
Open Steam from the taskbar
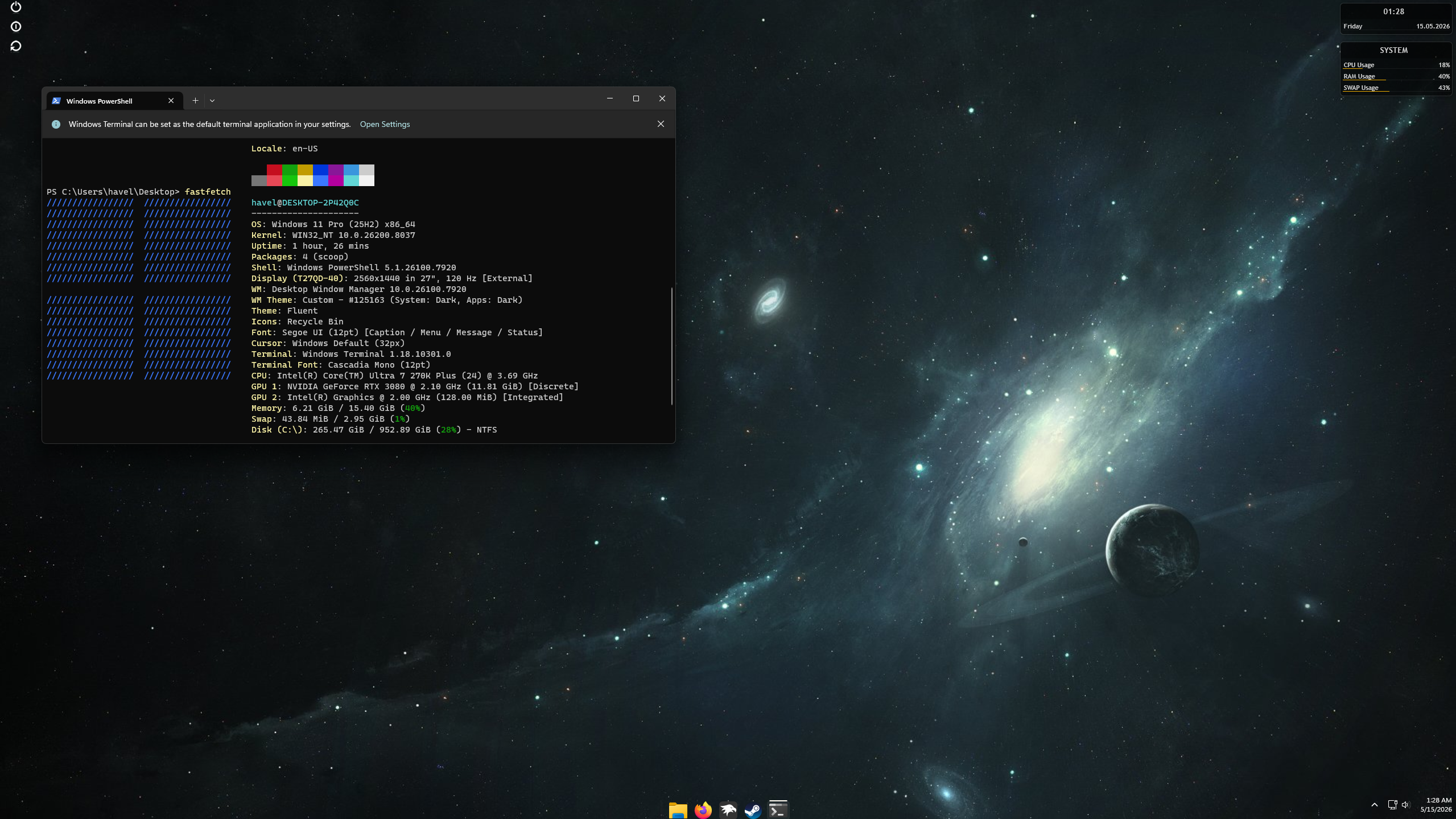pyautogui.click(x=753, y=809)
